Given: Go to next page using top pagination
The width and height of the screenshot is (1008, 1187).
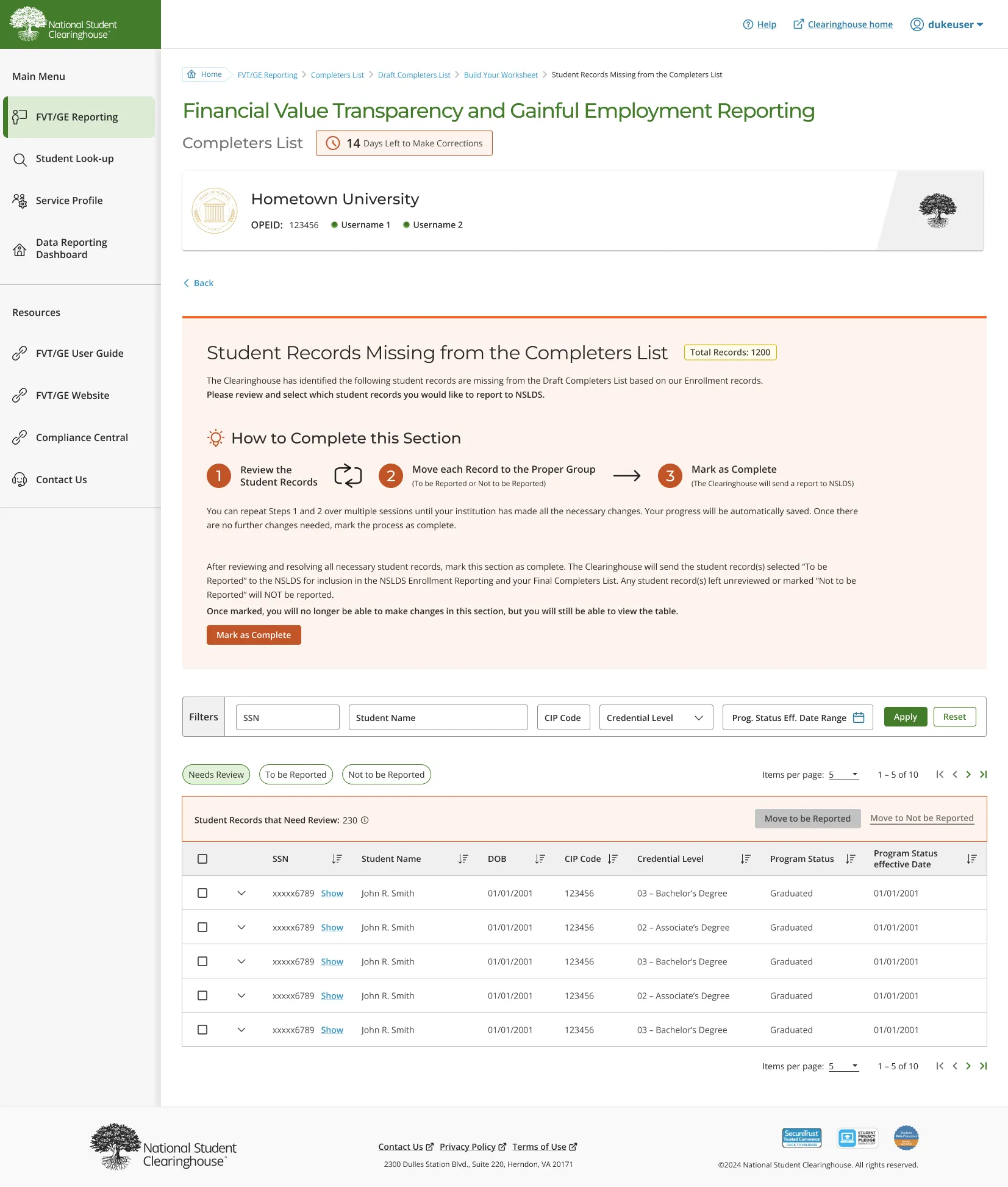Looking at the screenshot, I should pyautogui.click(x=968, y=774).
